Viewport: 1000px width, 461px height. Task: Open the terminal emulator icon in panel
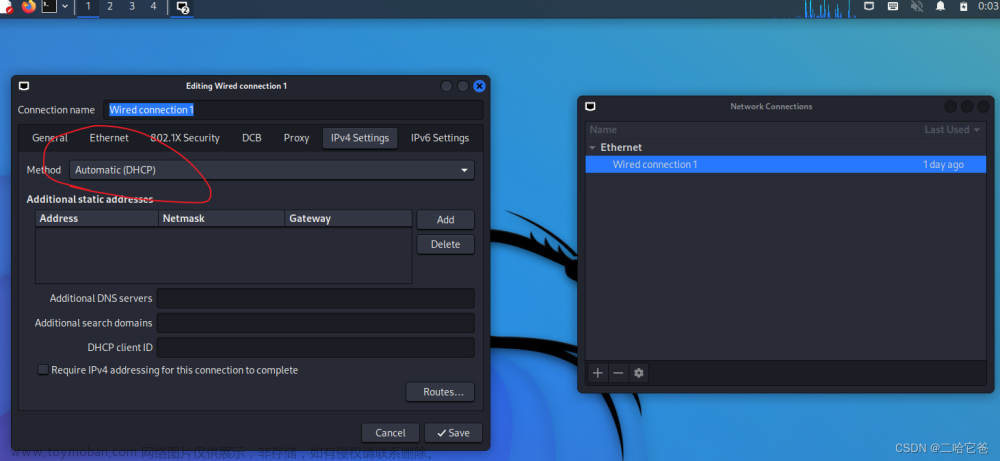(x=48, y=6)
